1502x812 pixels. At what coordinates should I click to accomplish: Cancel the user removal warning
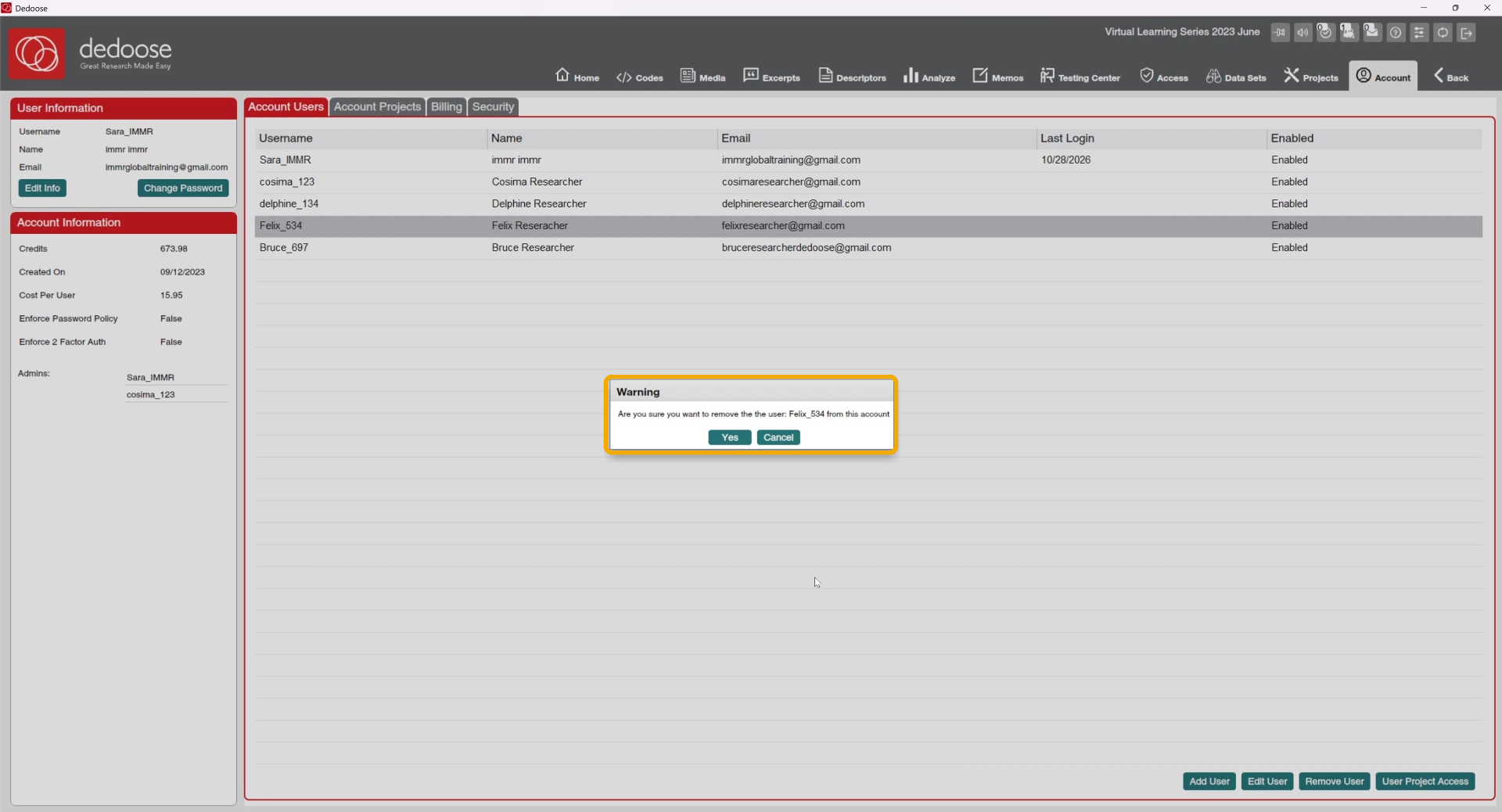pyautogui.click(x=778, y=437)
